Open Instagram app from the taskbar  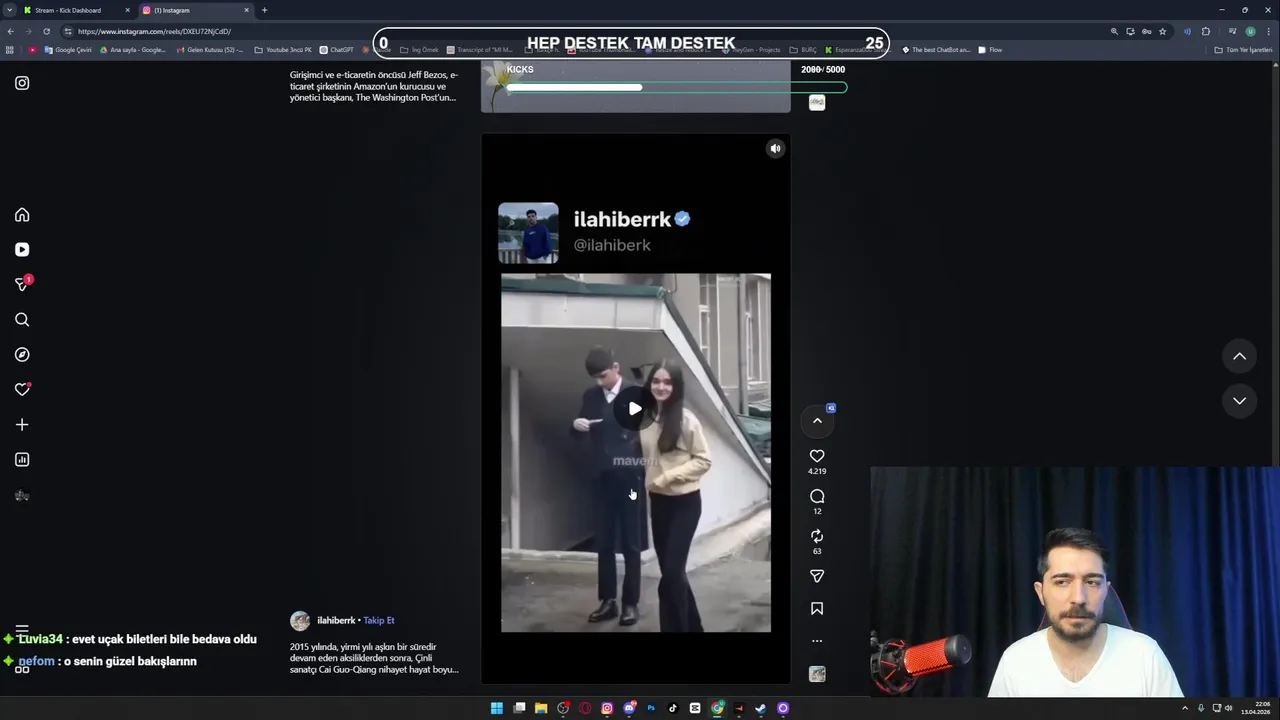607,708
